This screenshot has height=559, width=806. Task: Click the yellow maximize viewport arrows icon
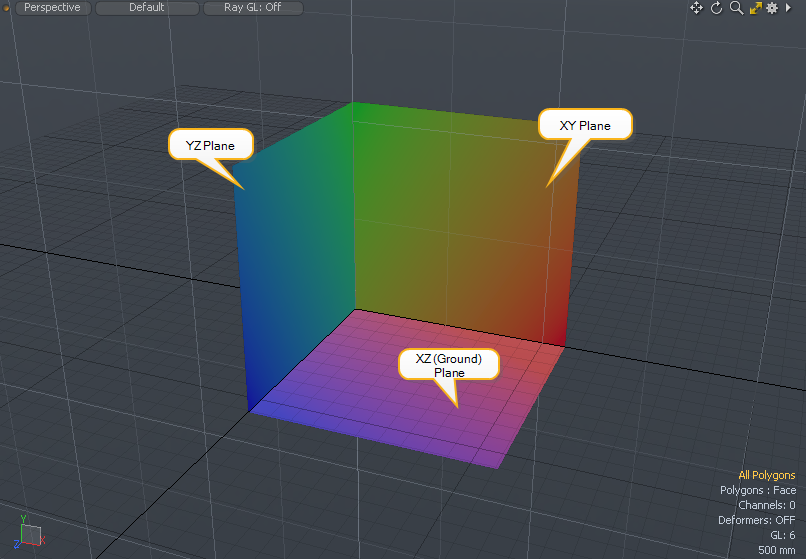pyautogui.click(x=755, y=8)
